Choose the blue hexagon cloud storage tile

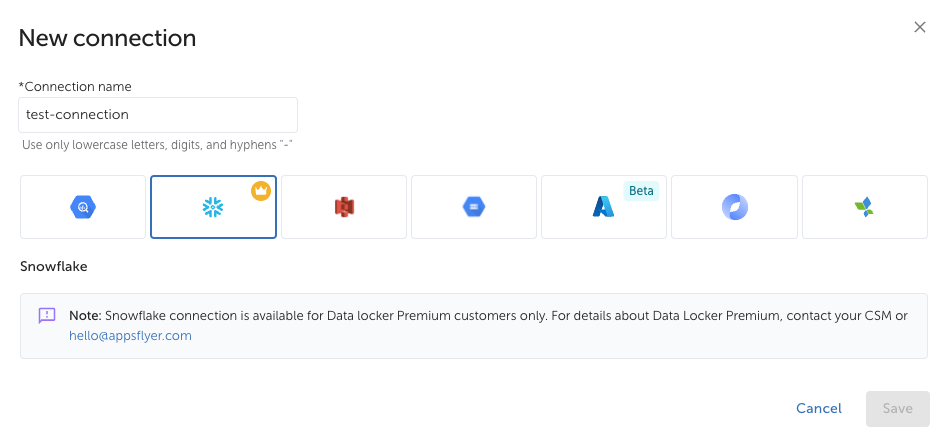coord(474,207)
